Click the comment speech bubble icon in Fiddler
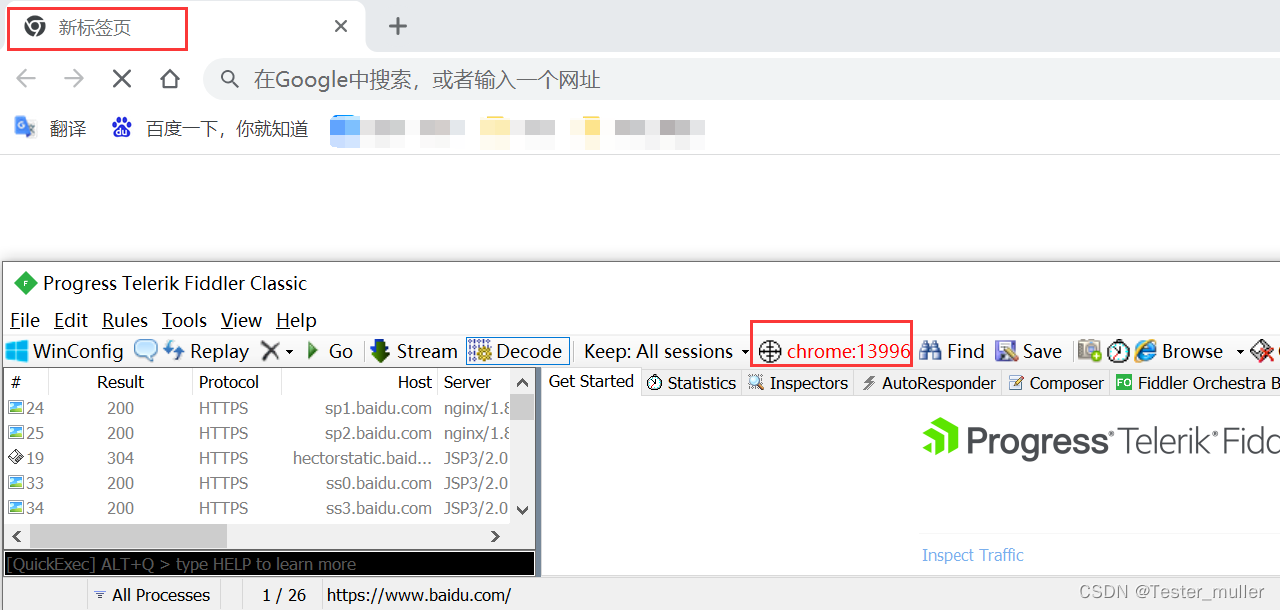Viewport: 1280px width, 610px height. 145,351
